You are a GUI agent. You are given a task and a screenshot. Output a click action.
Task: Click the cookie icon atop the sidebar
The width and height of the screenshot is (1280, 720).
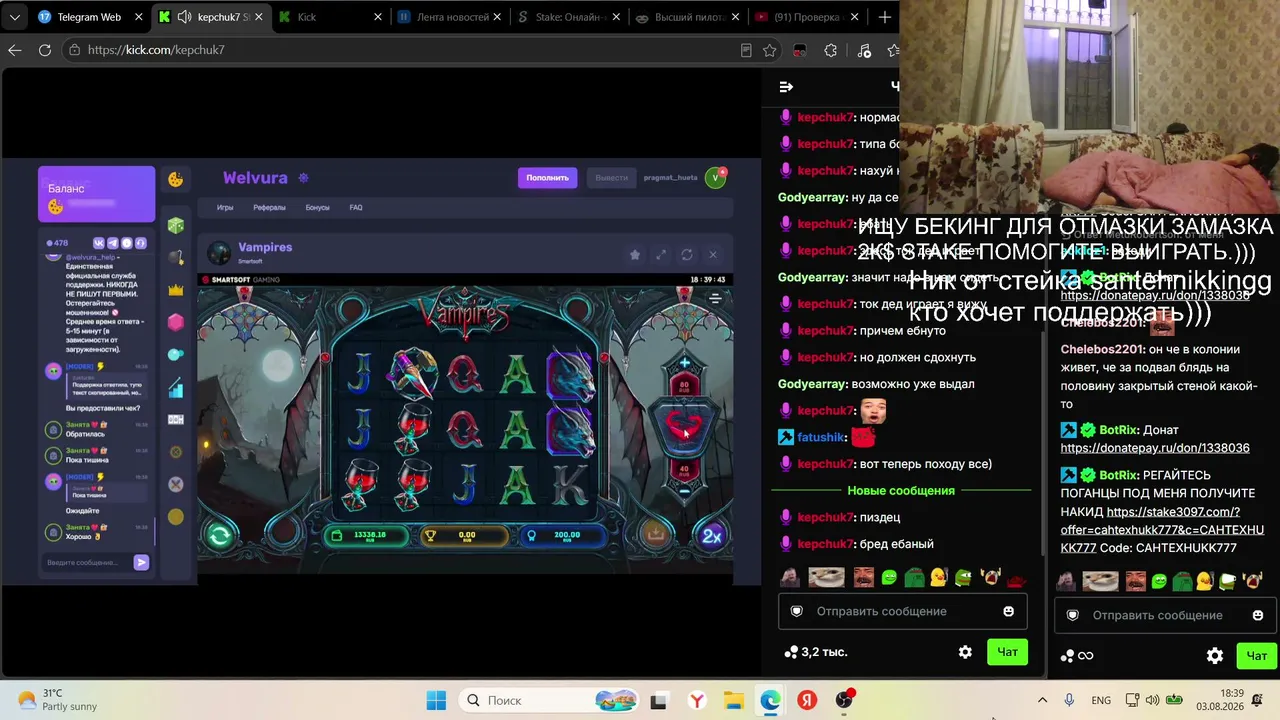(176, 179)
